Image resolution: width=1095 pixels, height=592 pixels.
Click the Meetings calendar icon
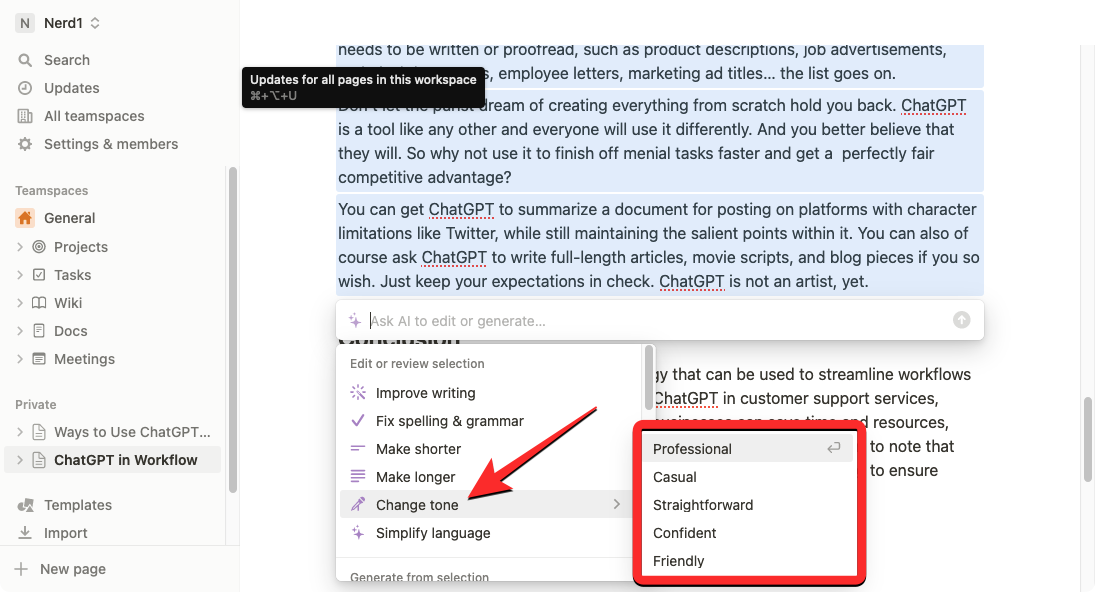(39, 358)
